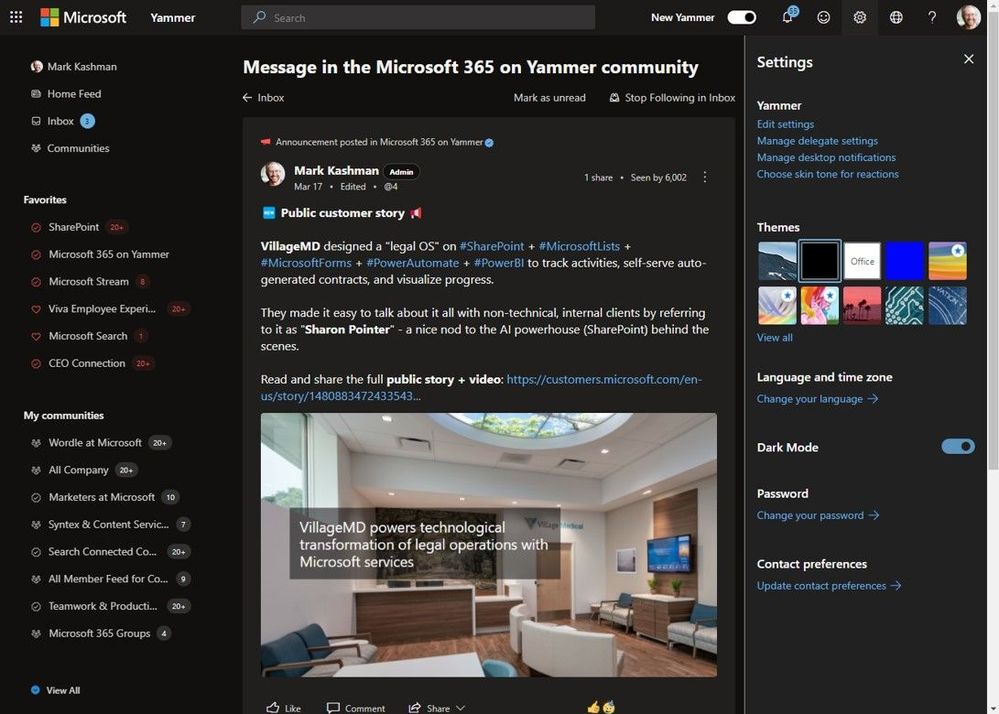
Task: Open the globe network icon
Action: pyautogui.click(x=896, y=17)
